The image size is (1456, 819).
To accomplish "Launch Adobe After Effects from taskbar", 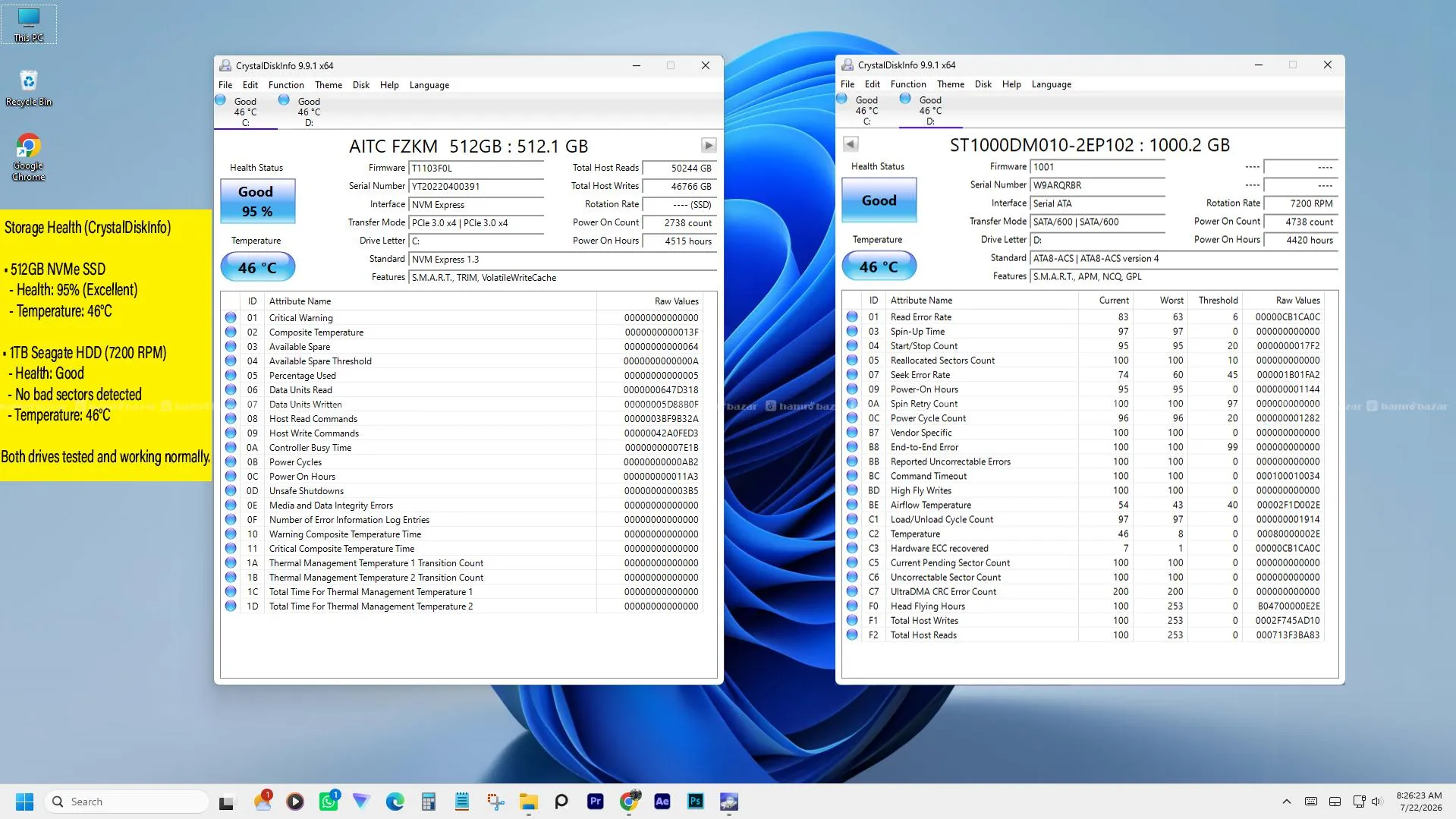I will pos(662,802).
